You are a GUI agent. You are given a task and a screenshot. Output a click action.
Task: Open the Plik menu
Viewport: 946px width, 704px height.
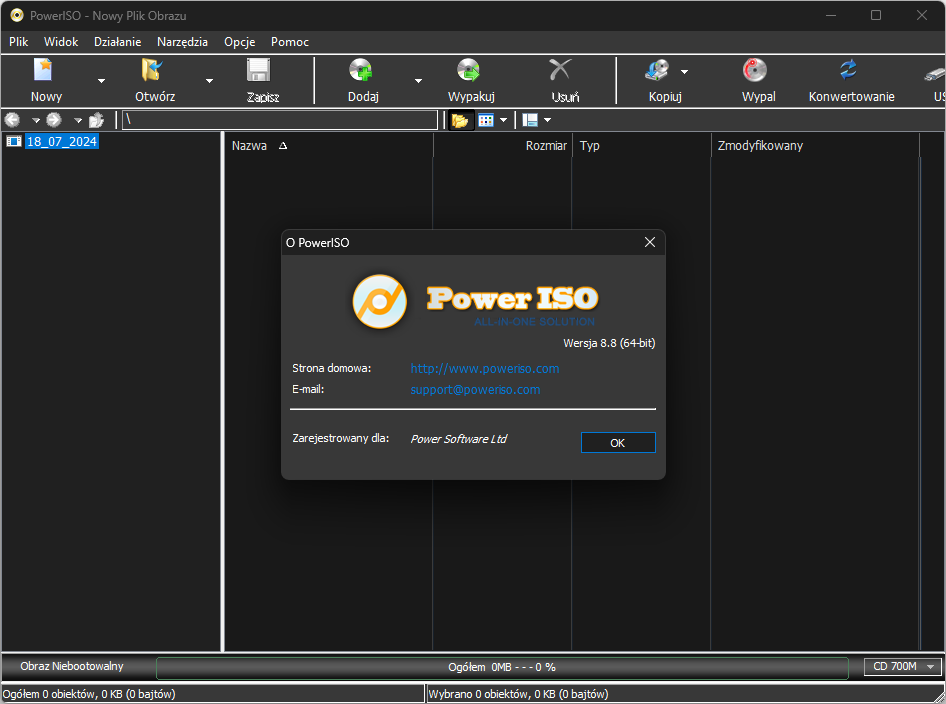[x=19, y=42]
